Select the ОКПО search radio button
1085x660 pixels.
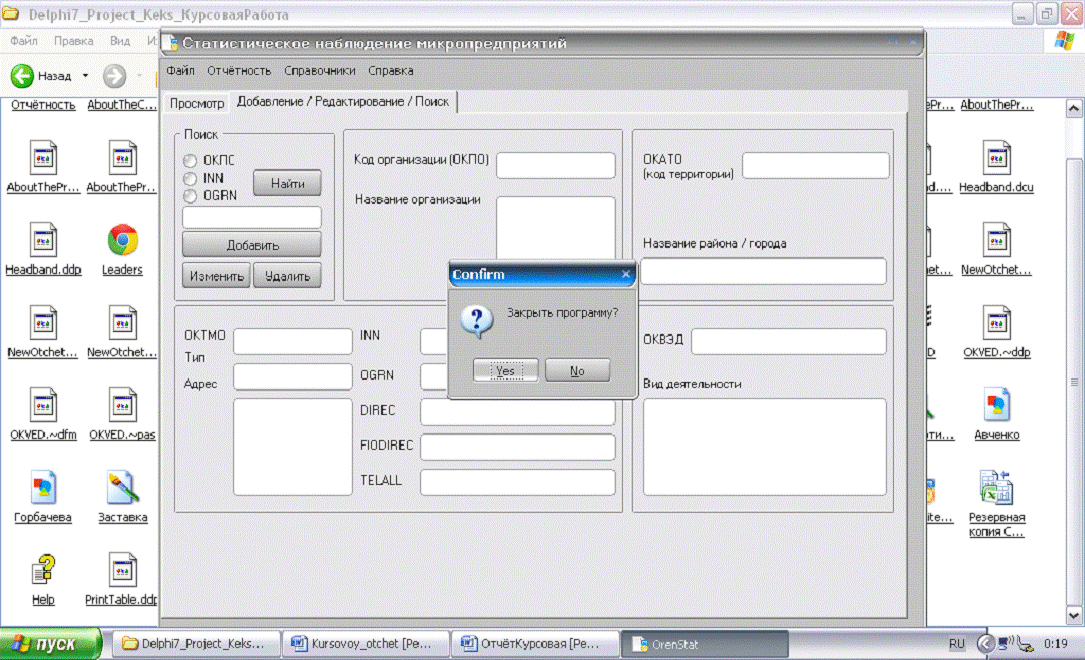coord(190,160)
